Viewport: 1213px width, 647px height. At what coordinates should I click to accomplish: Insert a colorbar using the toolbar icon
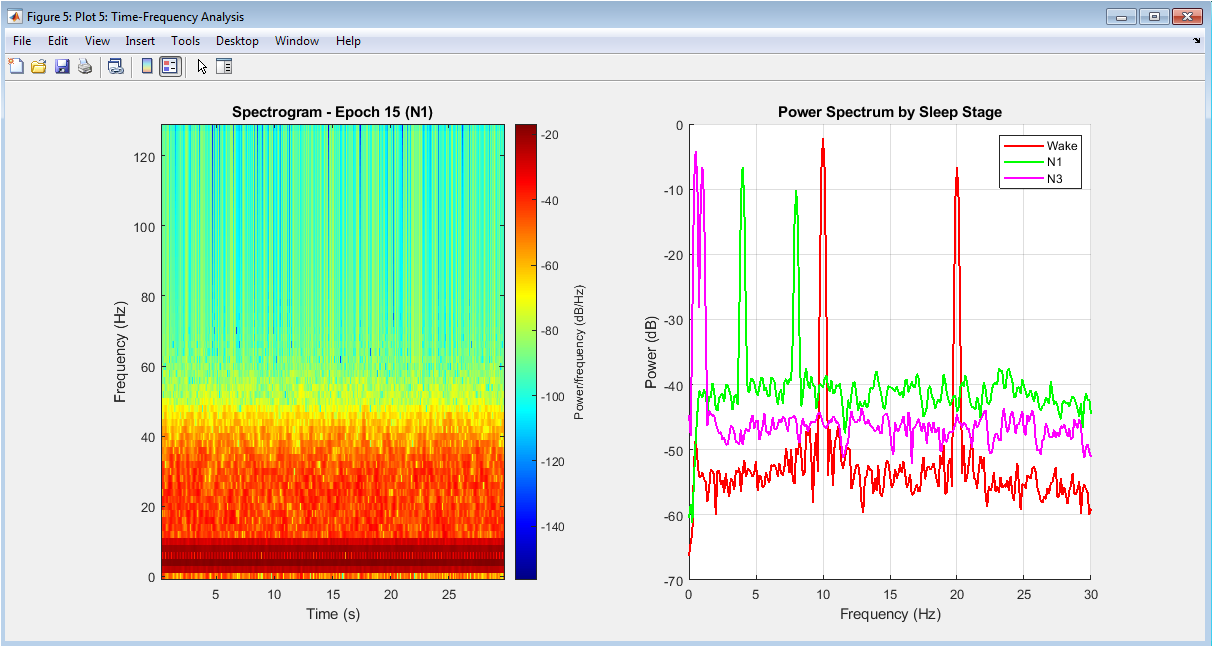point(147,67)
